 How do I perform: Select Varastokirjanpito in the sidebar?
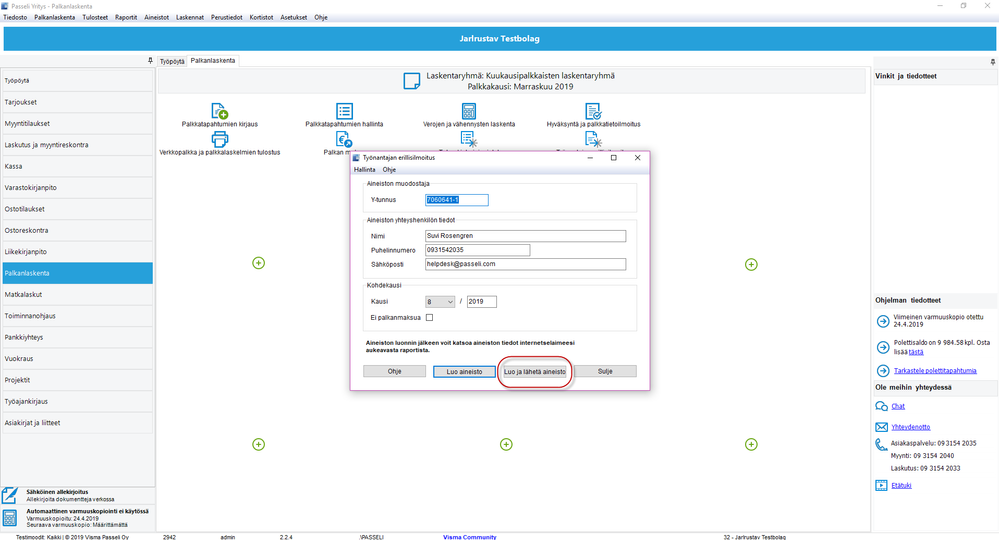(x=78, y=188)
